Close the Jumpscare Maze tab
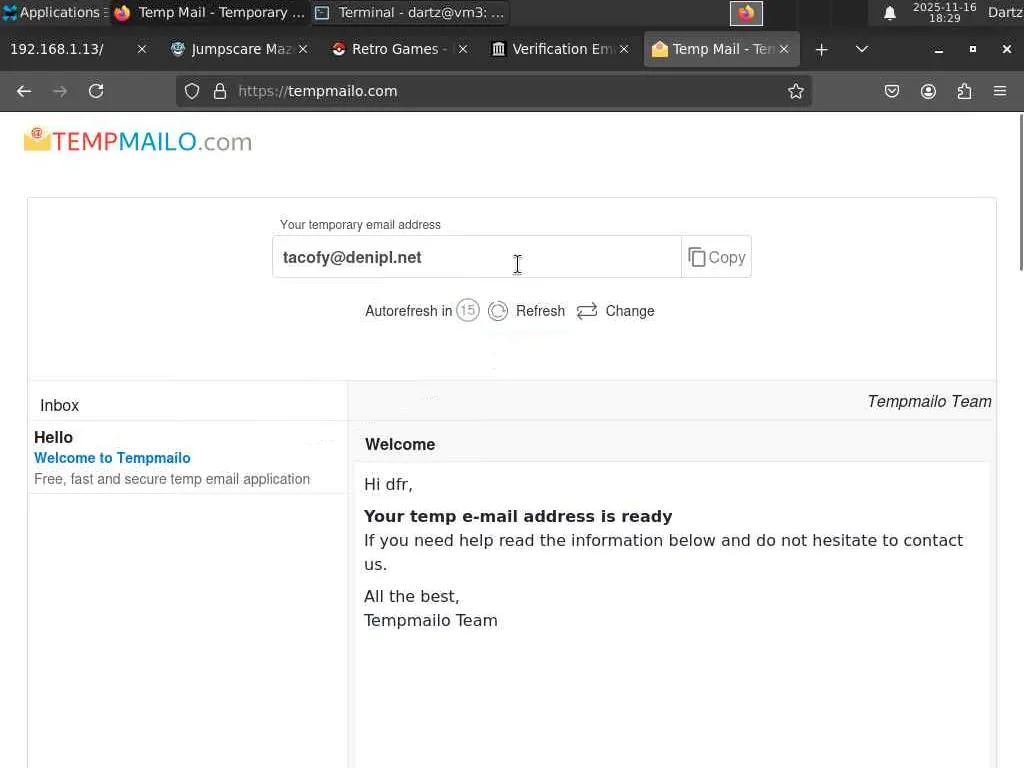 click(303, 50)
